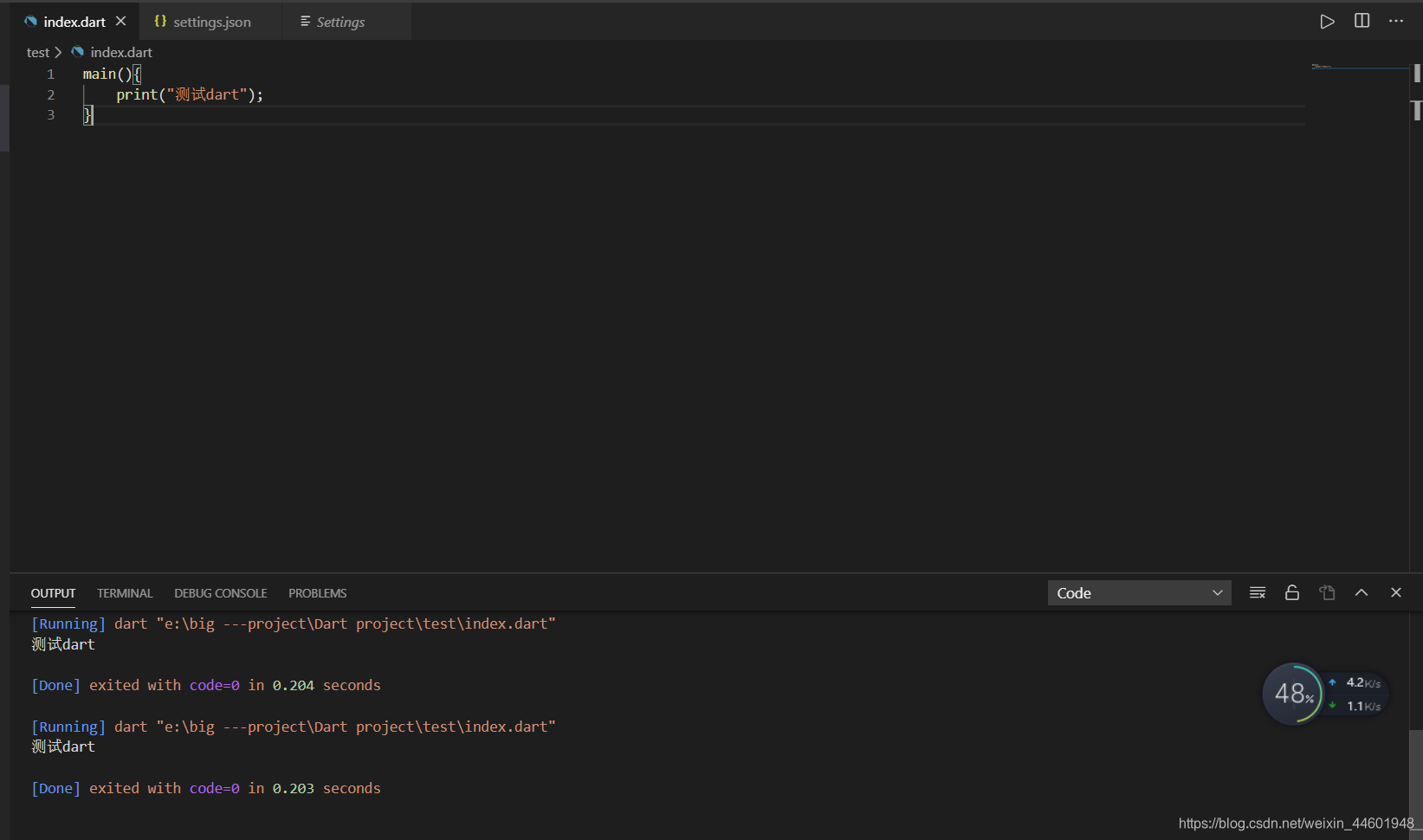Select the index.dart editor tab

pyautogui.click(x=74, y=22)
